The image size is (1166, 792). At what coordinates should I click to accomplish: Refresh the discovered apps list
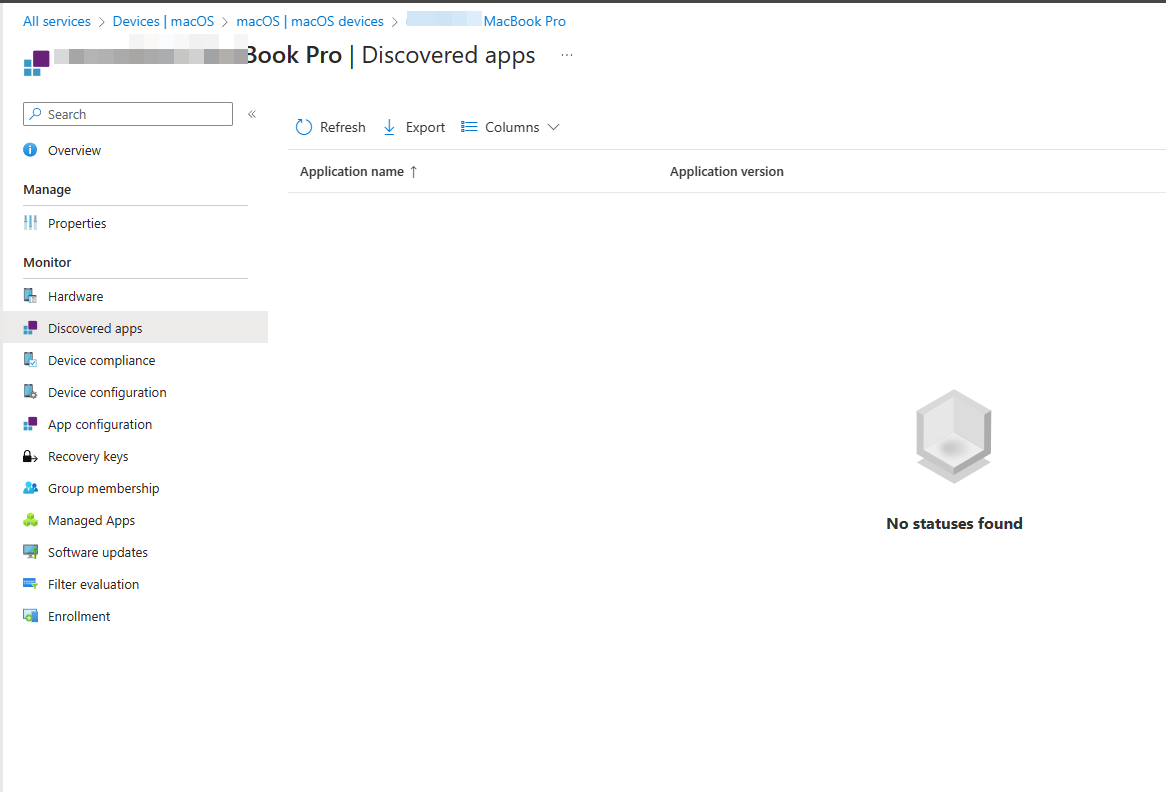(x=330, y=127)
